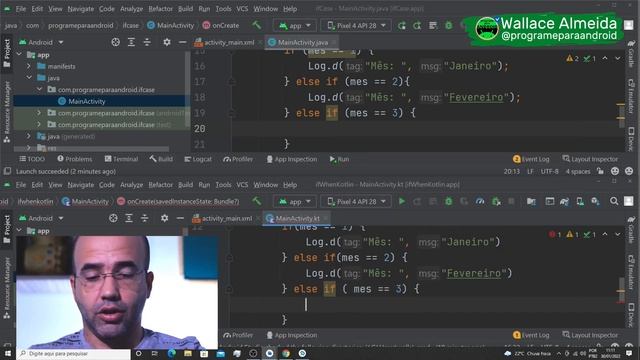Click the Windows taskbar search box
640x360 pixels.
click(x=74, y=353)
